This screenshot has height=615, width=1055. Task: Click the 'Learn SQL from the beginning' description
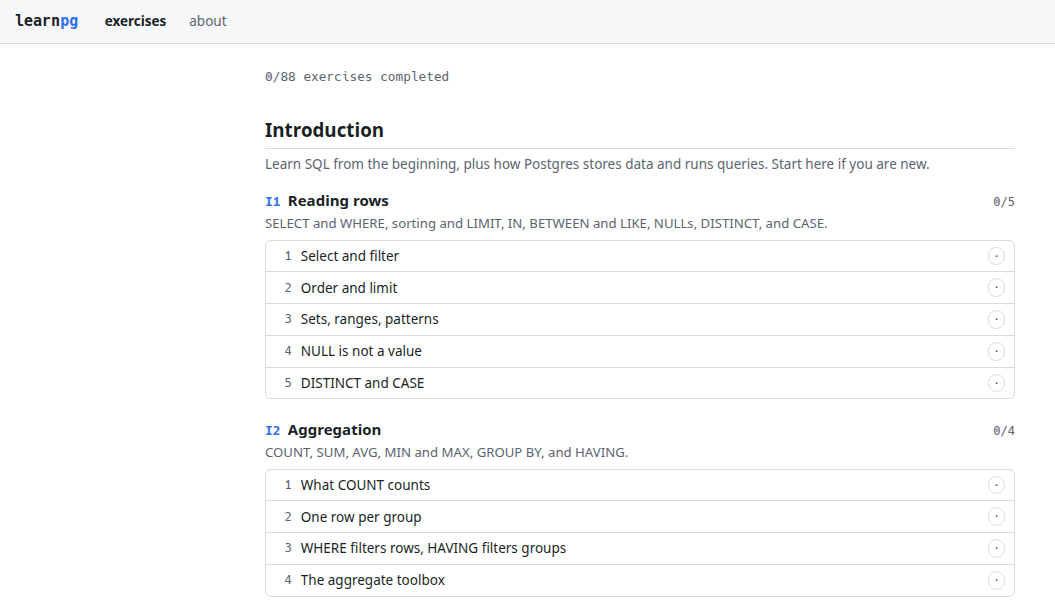[597, 164]
